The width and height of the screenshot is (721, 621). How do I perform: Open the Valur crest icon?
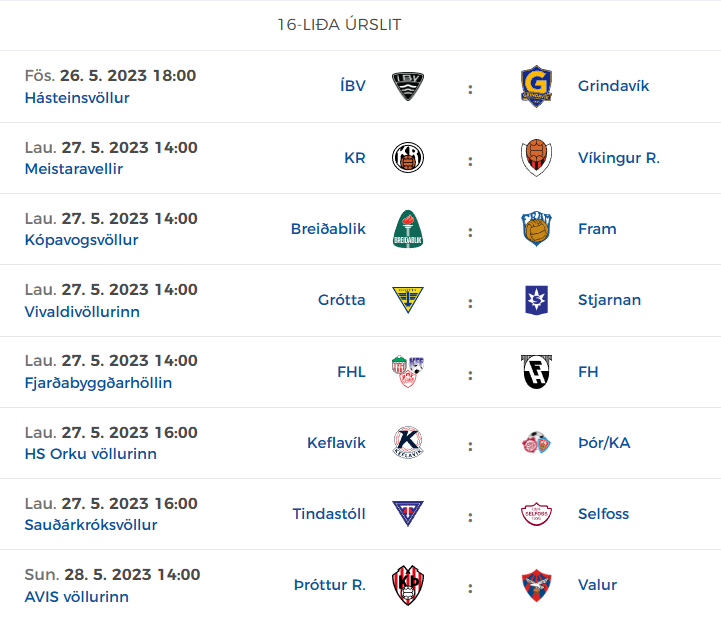click(536, 585)
